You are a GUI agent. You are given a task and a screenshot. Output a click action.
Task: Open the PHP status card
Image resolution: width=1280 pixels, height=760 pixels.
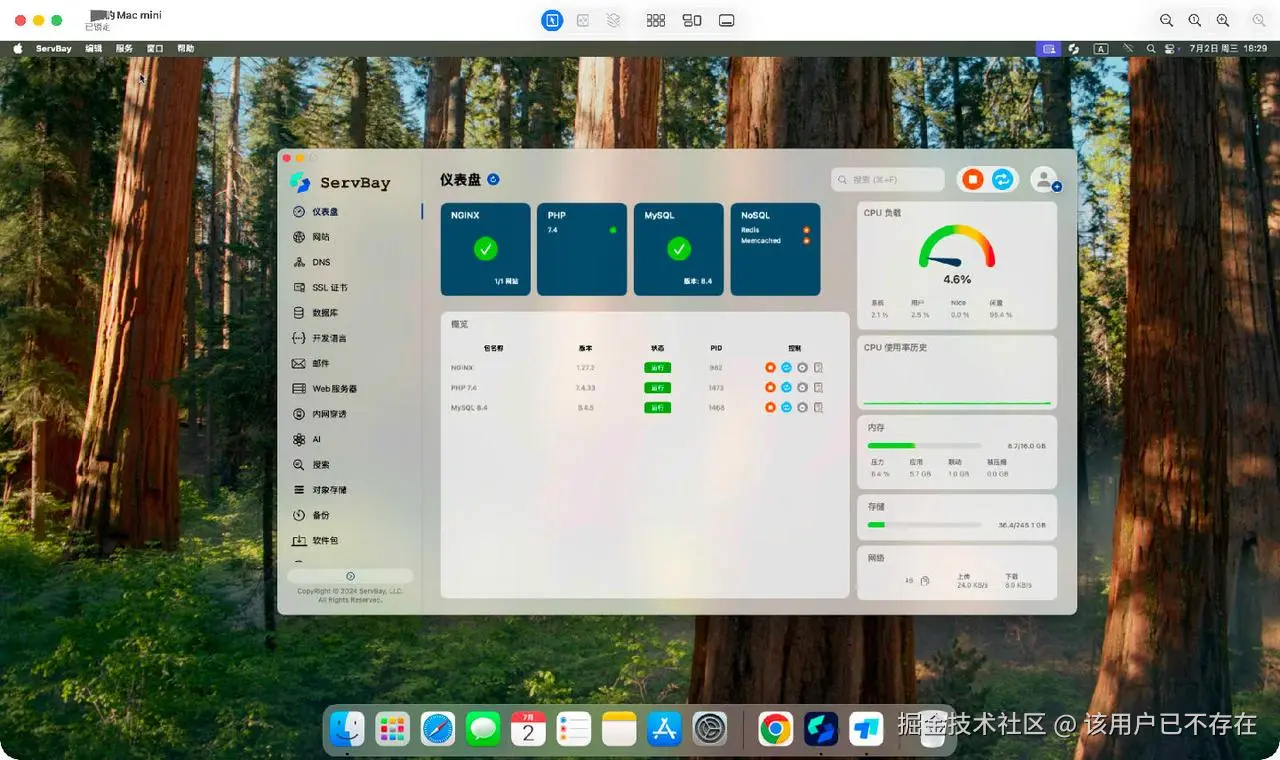[x=582, y=249]
